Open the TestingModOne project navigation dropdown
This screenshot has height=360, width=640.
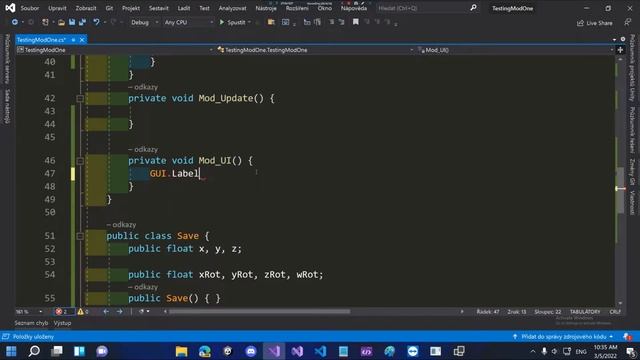tap(115, 50)
